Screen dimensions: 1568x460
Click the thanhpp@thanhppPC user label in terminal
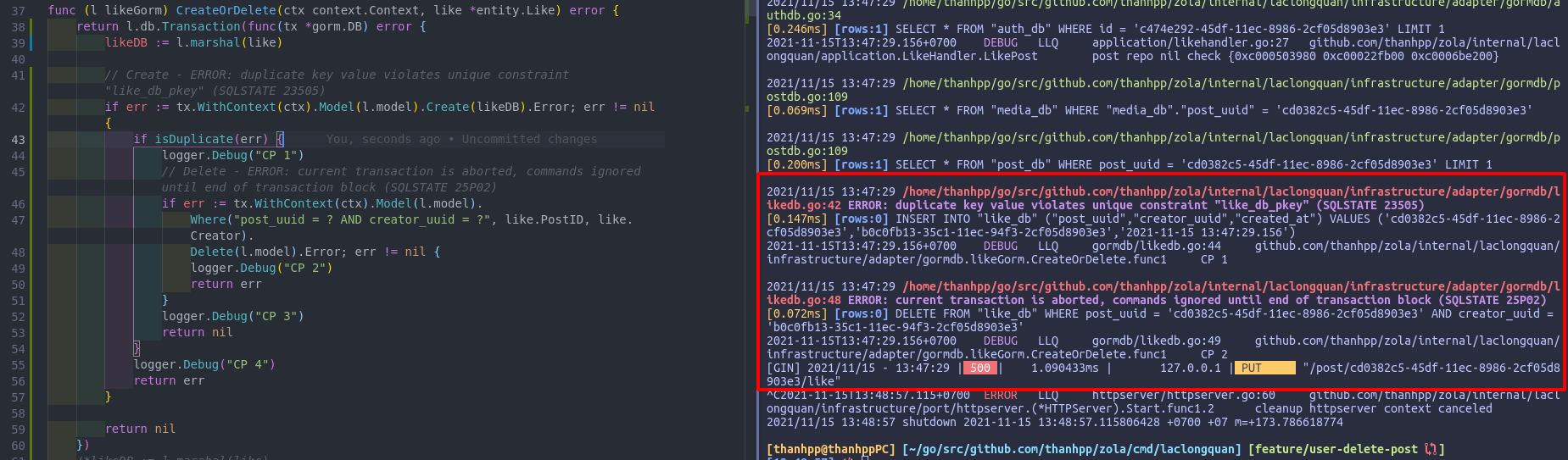coord(830,449)
